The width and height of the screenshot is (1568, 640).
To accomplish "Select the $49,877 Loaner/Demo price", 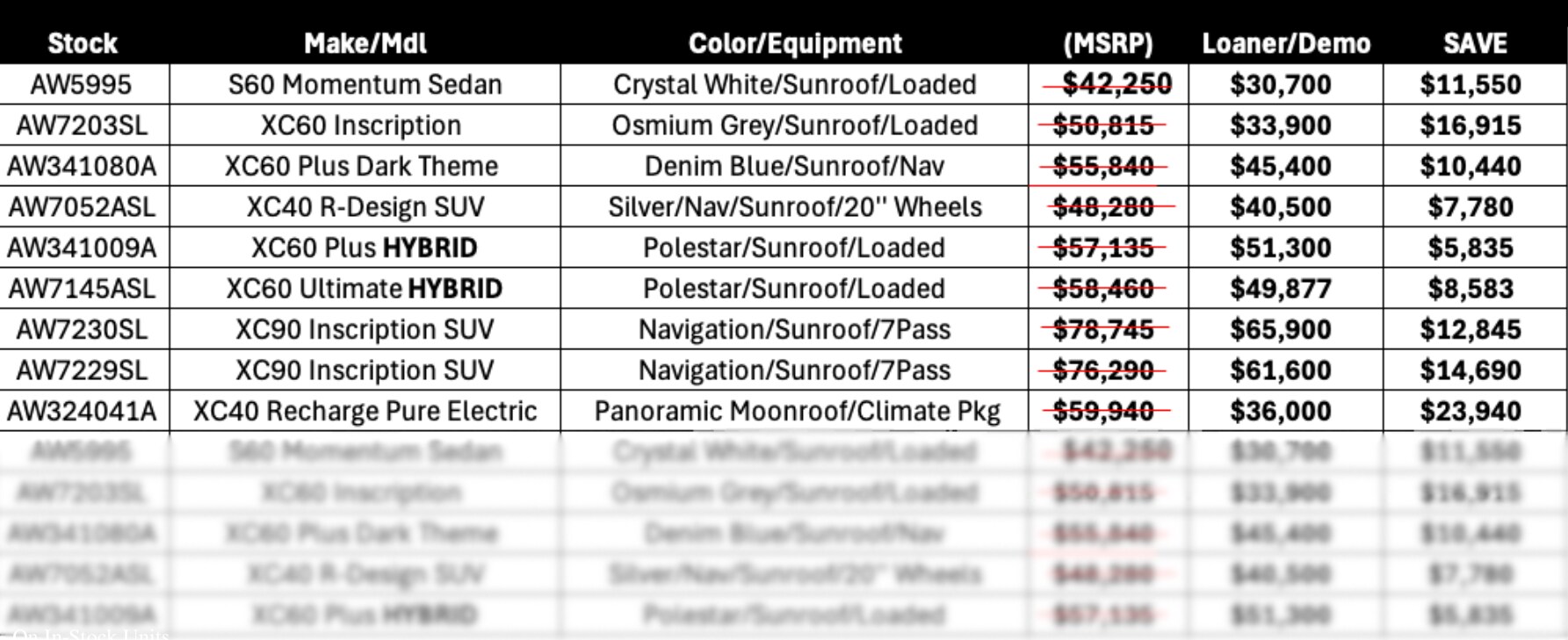I will [x=1281, y=289].
